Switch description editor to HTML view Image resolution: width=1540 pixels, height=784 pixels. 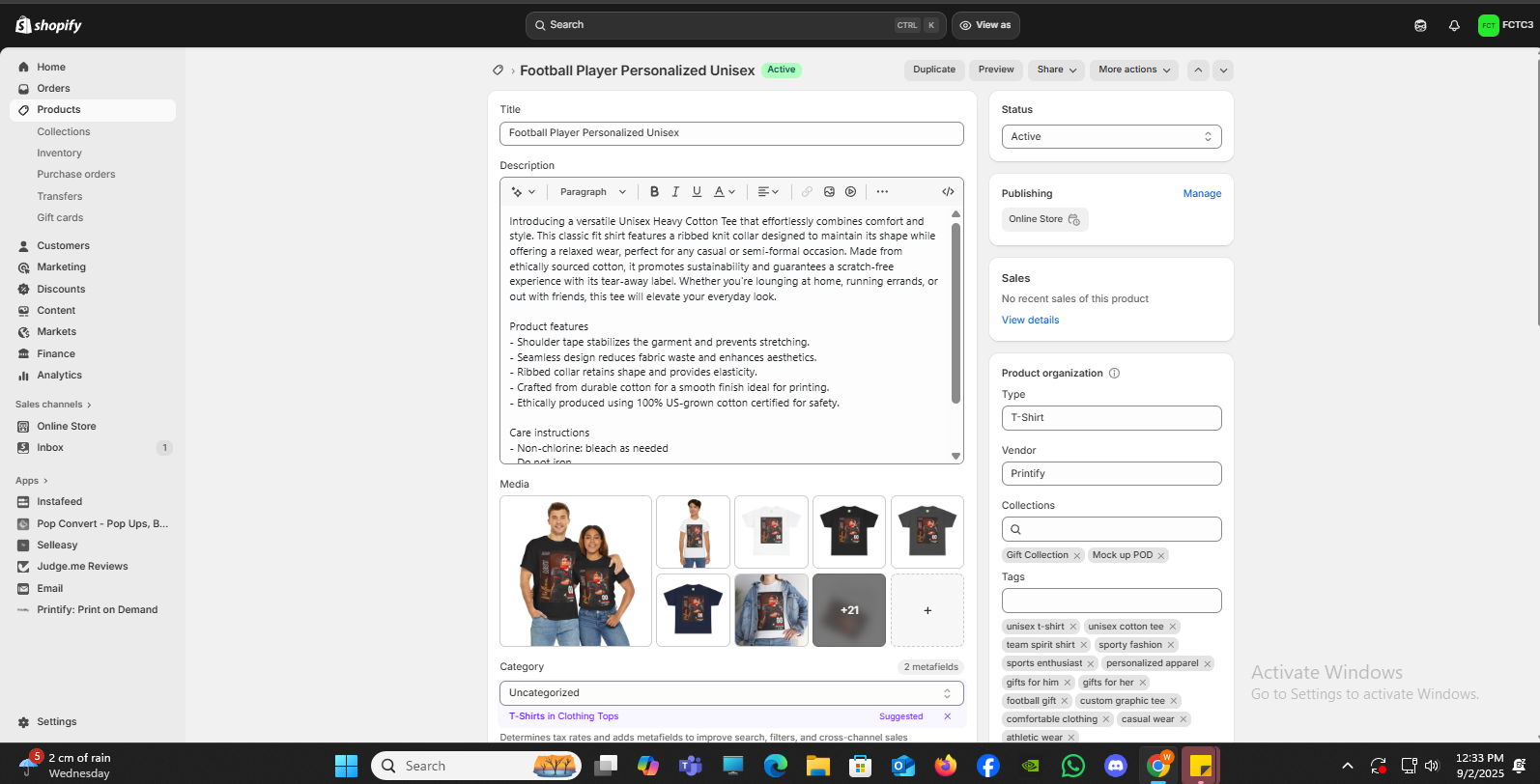[948, 192]
